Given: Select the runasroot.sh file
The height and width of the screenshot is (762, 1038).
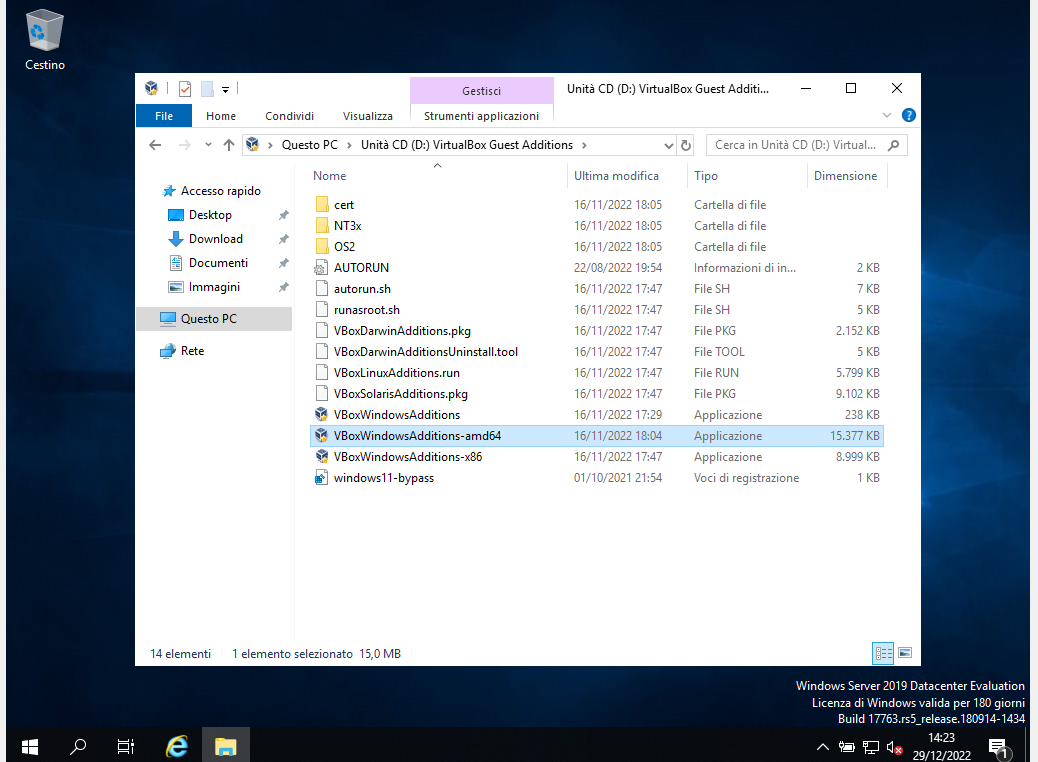Looking at the screenshot, I should click(x=367, y=310).
